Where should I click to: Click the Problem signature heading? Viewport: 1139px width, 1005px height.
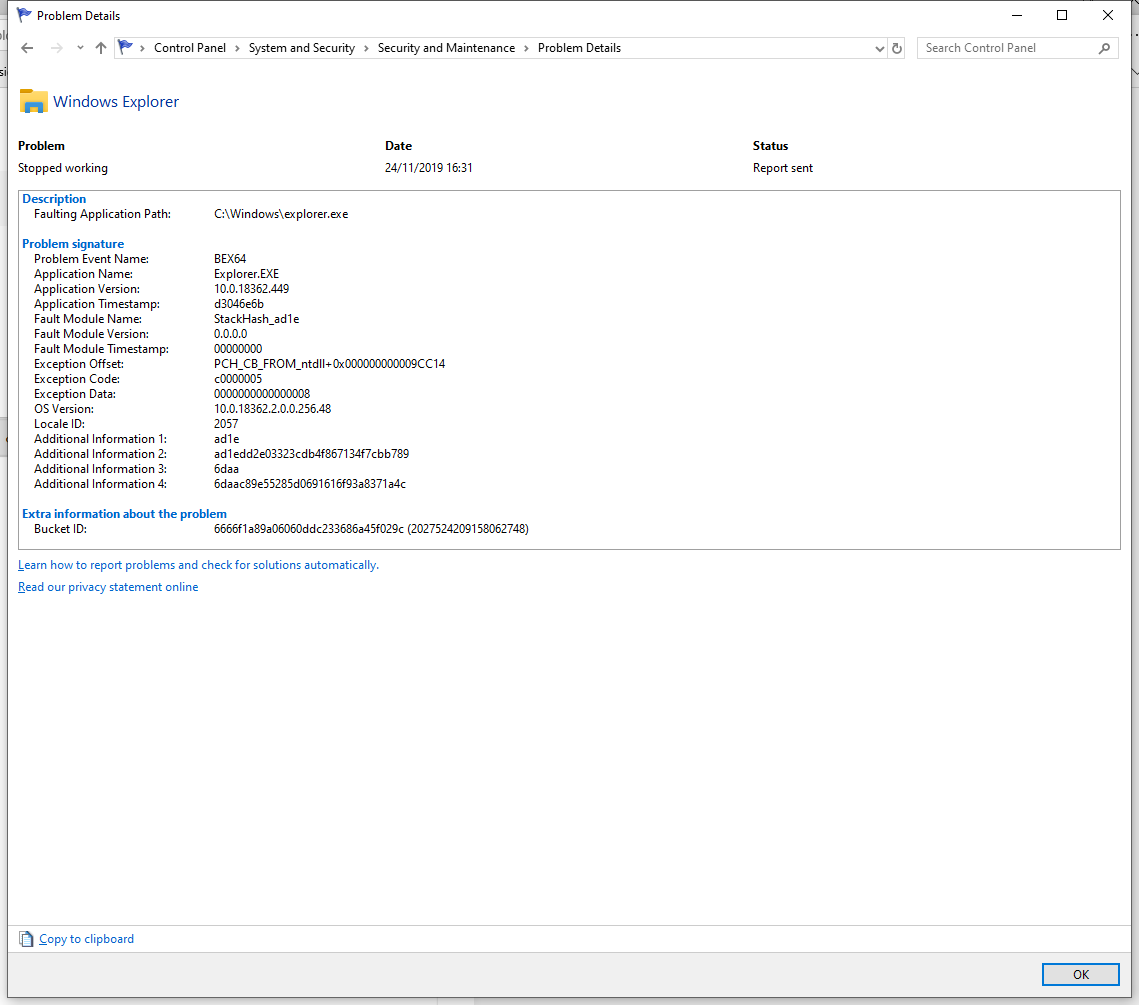[73, 244]
